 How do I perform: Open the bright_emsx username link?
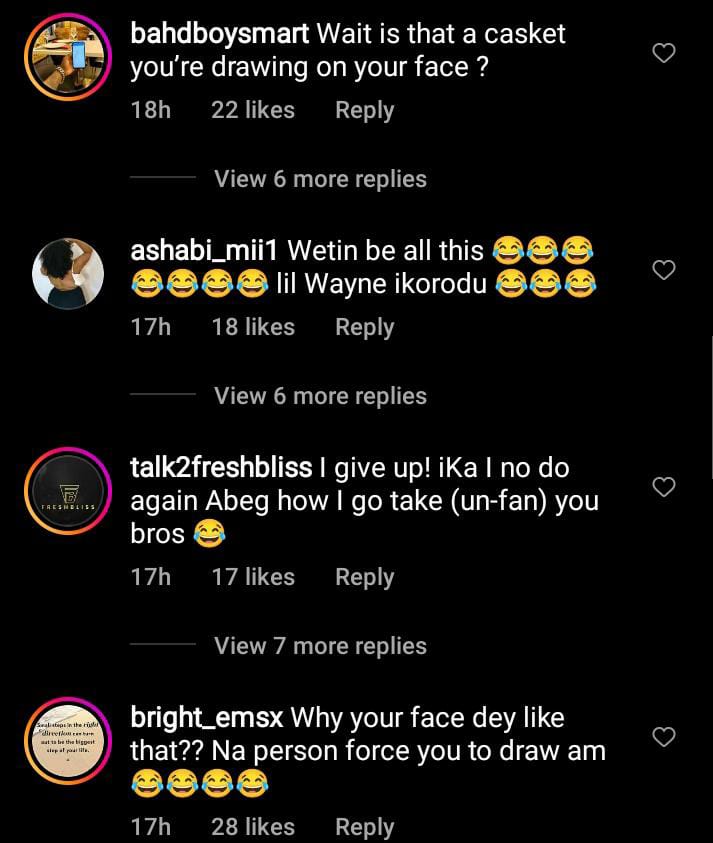coord(206,718)
